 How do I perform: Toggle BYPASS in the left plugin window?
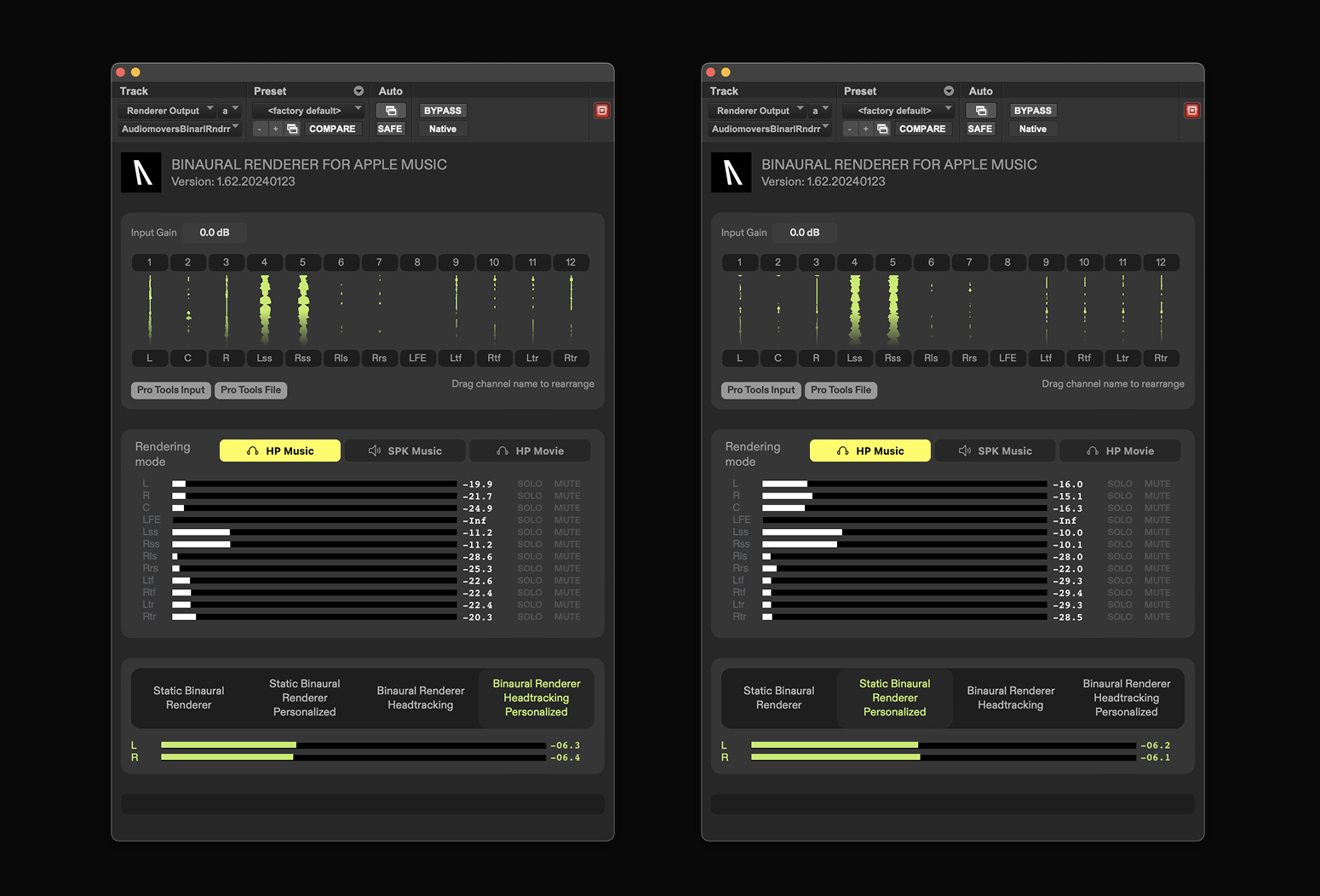(x=443, y=111)
